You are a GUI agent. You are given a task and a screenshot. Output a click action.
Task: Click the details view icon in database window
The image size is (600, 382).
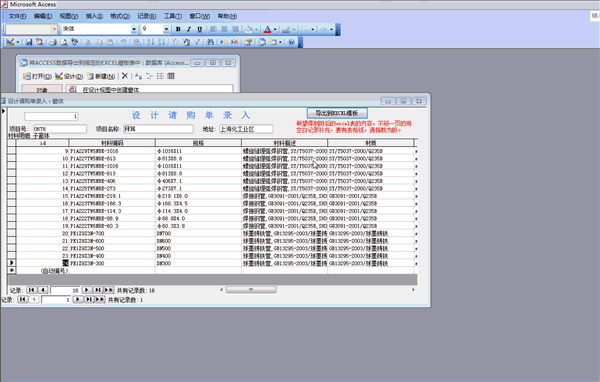[x=171, y=76]
